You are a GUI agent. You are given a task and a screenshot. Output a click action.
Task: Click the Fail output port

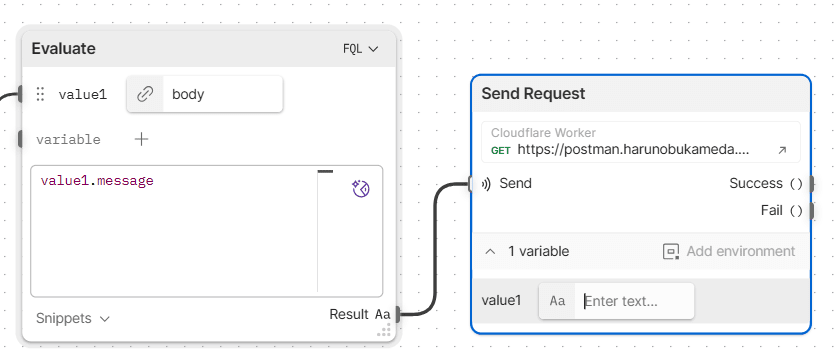812,211
